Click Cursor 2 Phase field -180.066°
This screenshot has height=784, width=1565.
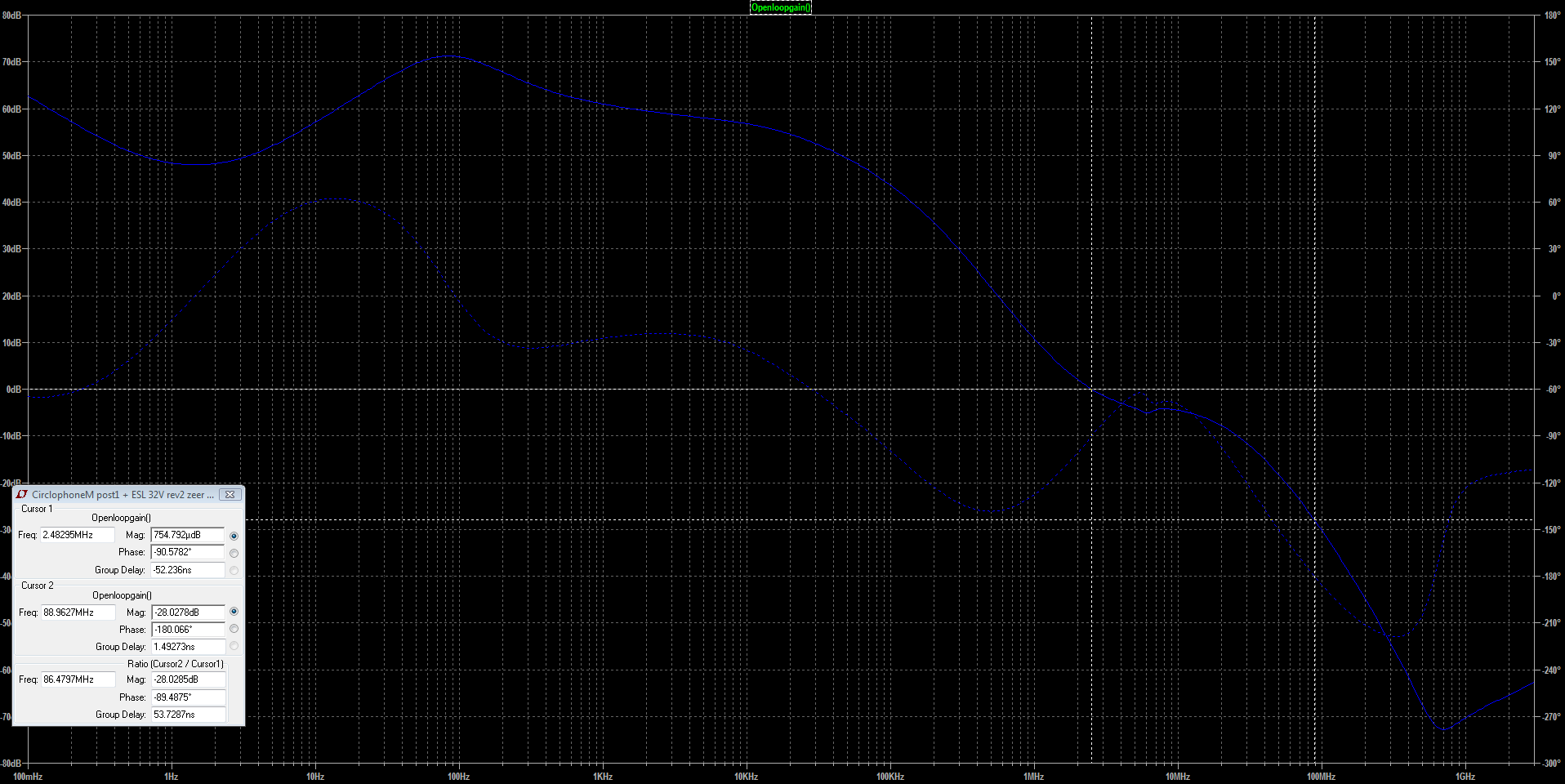pyautogui.click(x=188, y=630)
